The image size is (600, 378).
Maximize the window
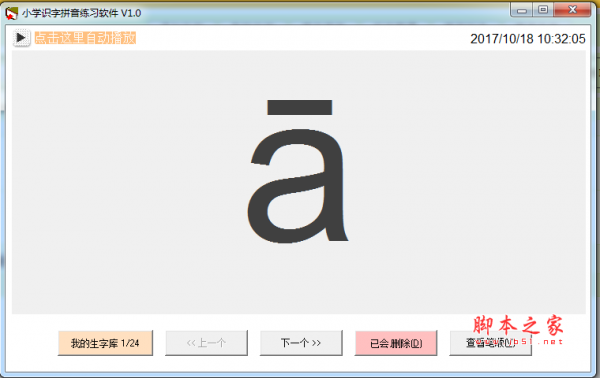point(543,10)
